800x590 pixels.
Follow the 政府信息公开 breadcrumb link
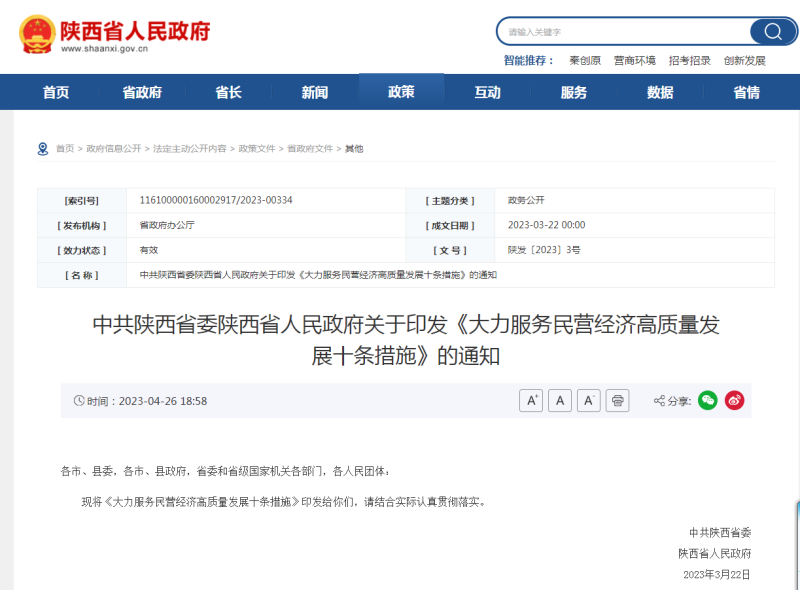click(114, 149)
